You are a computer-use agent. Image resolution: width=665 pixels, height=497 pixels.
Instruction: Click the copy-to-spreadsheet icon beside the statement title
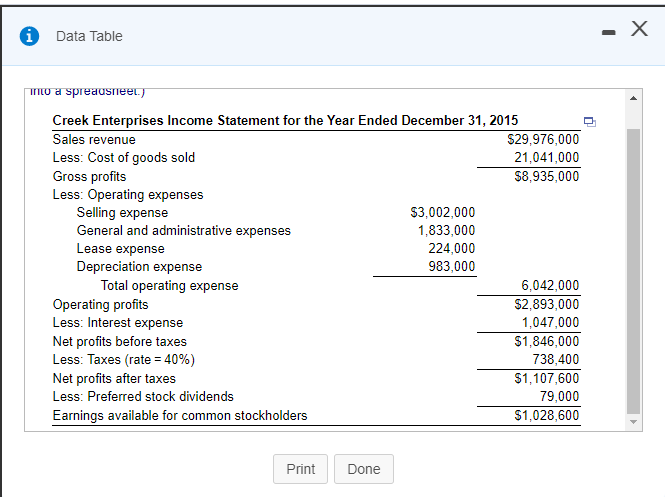click(x=590, y=122)
